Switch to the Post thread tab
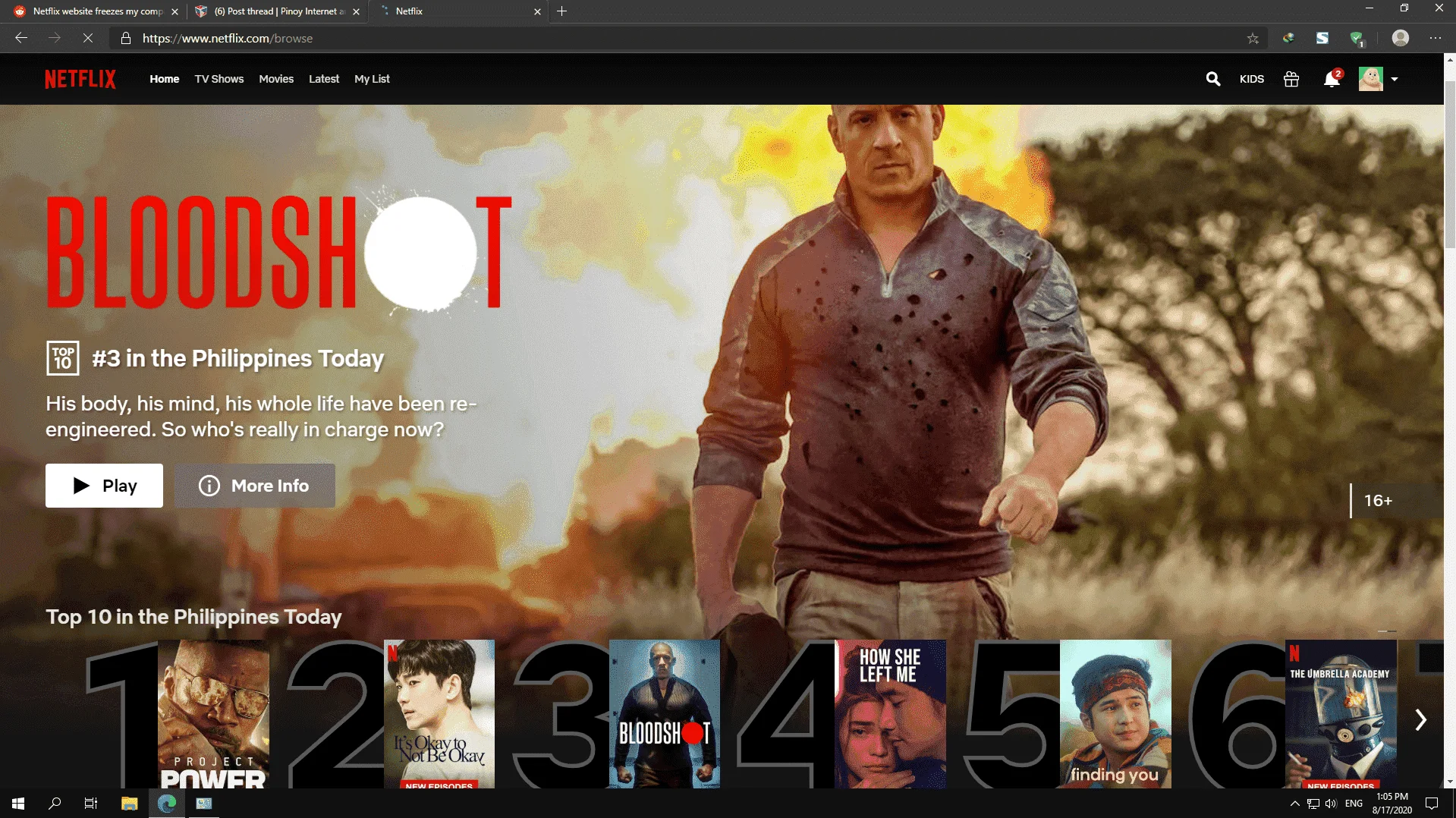1456x818 pixels. point(277,11)
